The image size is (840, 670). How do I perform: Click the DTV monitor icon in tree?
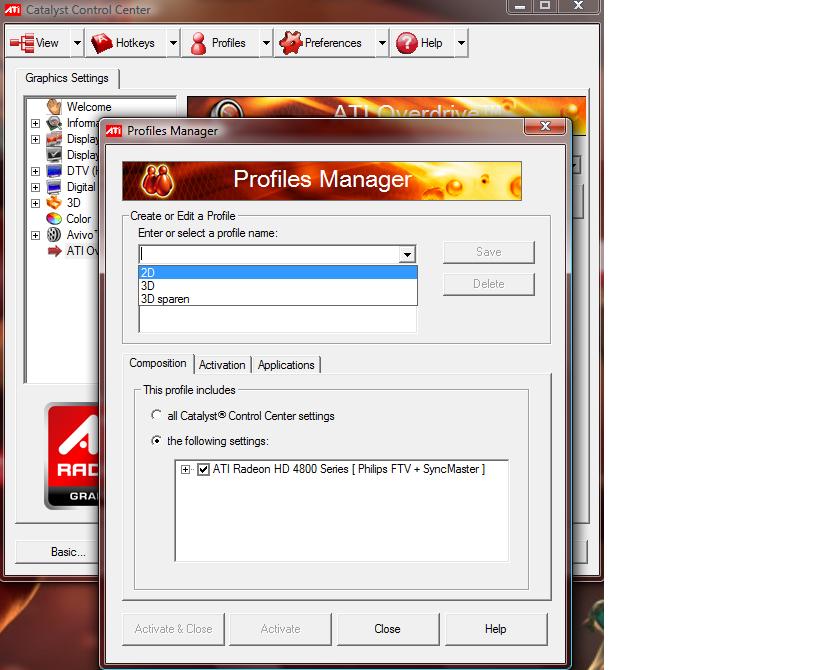54,171
